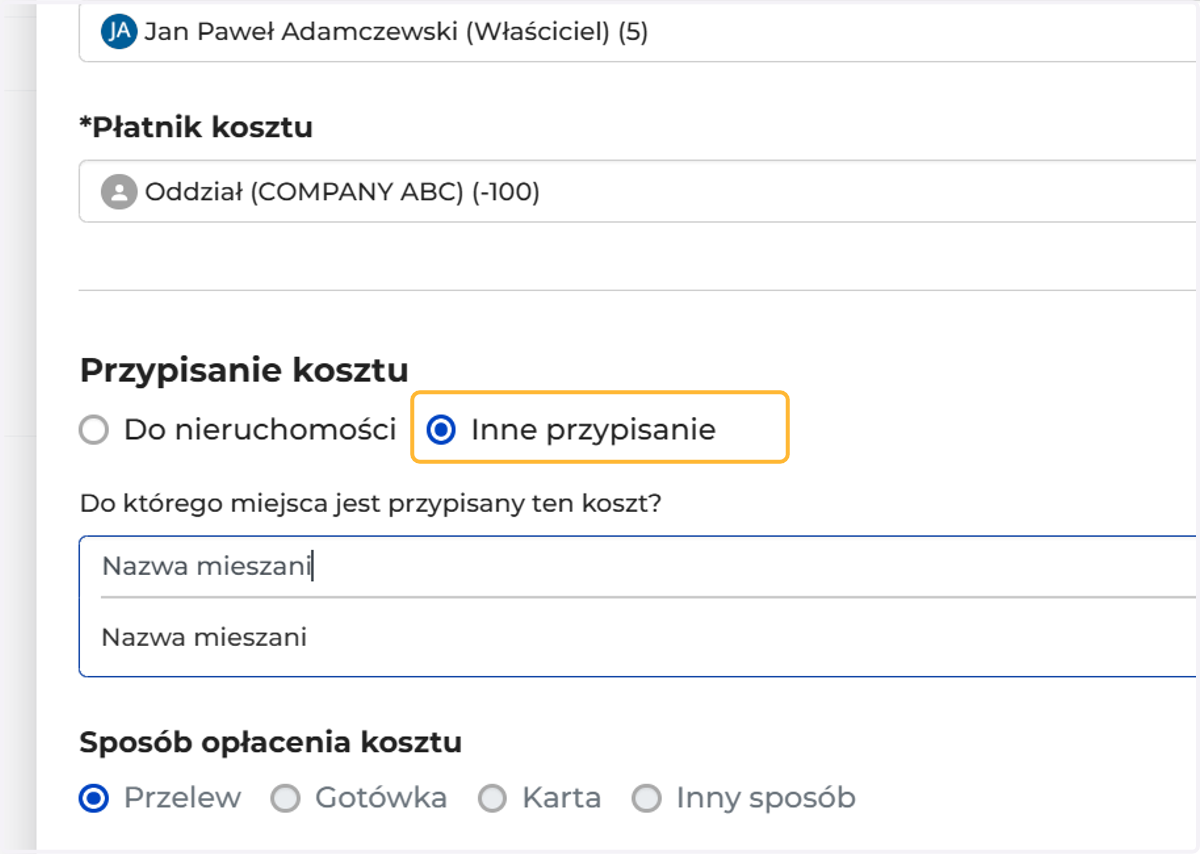Click the JA avatar icon
The height and width of the screenshot is (854, 1200).
click(119, 33)
